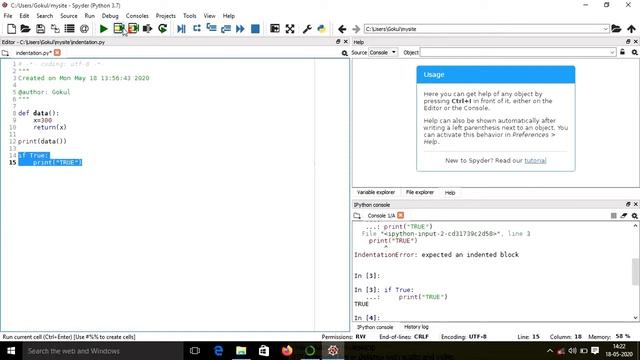Stop debugging with the blue square
Image resolution: width=640 pixels, height=360 pixels.
pos(255,29)
